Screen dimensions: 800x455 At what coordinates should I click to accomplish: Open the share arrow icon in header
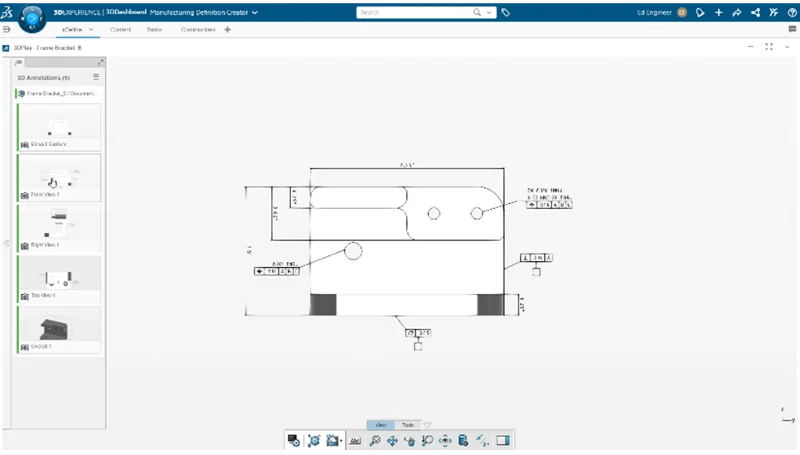pyautogui.click(x=736, y=13)
